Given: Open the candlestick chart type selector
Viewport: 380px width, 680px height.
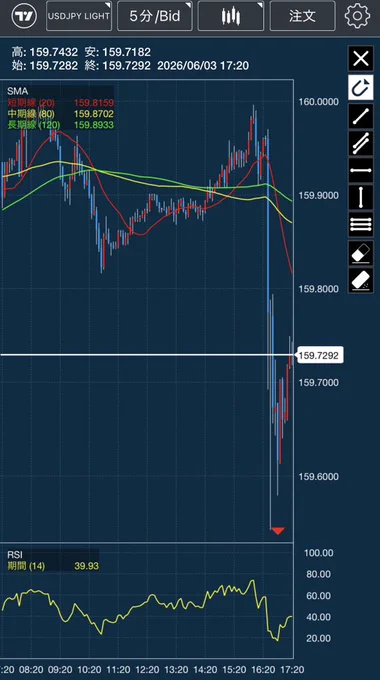Looking at the screenshot, I should coord(231,16).
